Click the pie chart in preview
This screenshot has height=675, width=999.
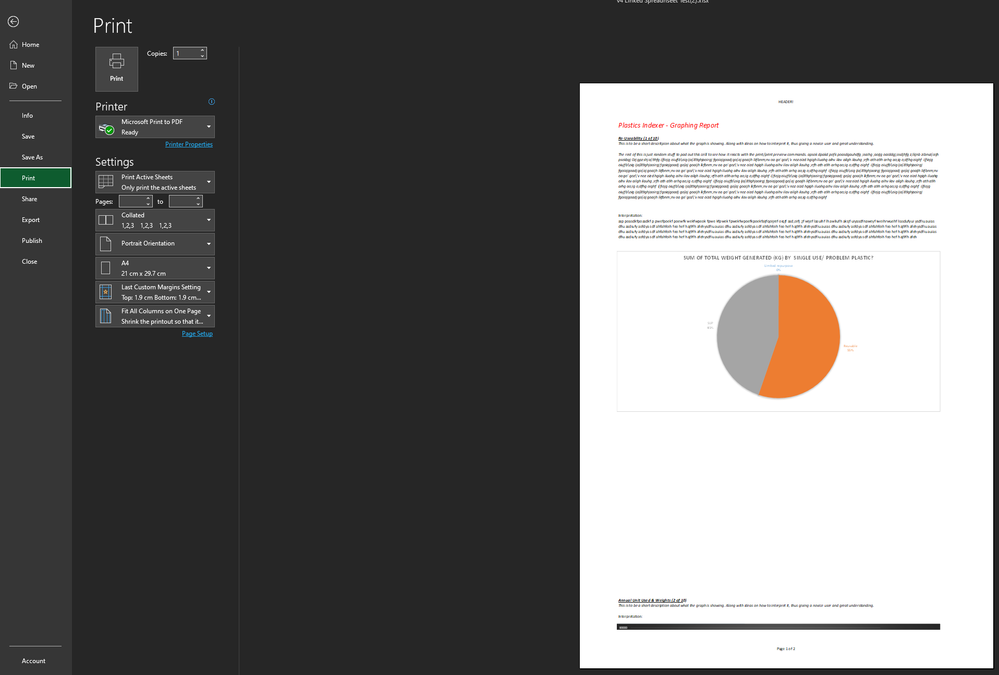click(778, 337)
